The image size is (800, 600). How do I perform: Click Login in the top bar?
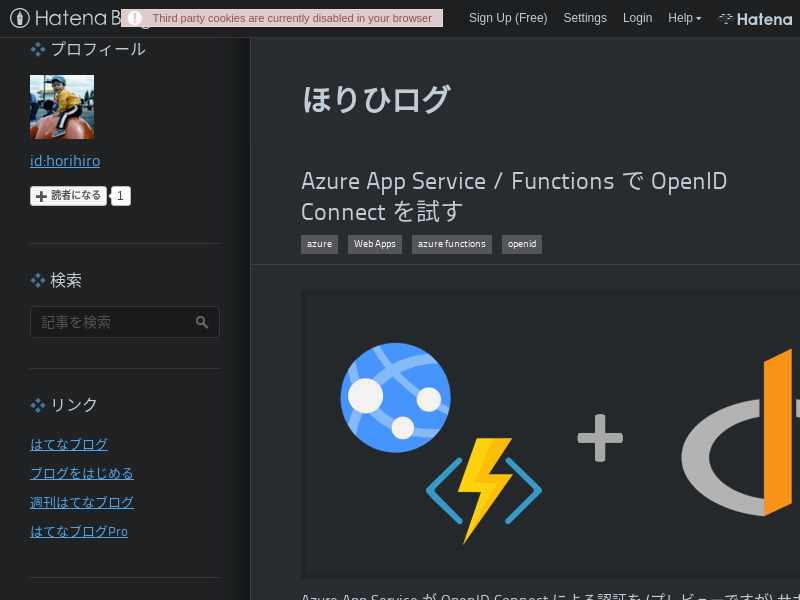[637, 18]
